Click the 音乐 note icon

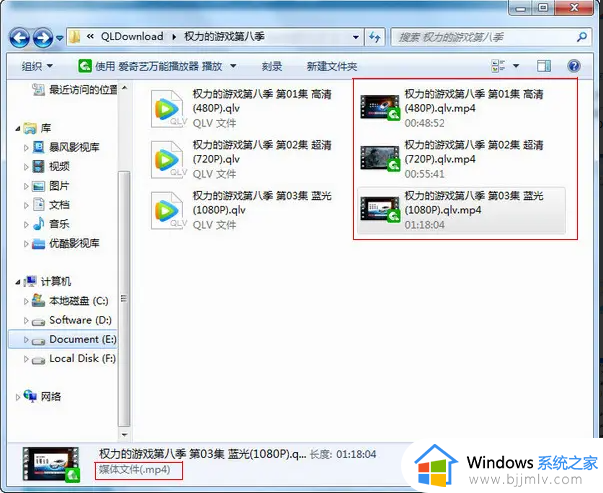click(x=38, y=224)
